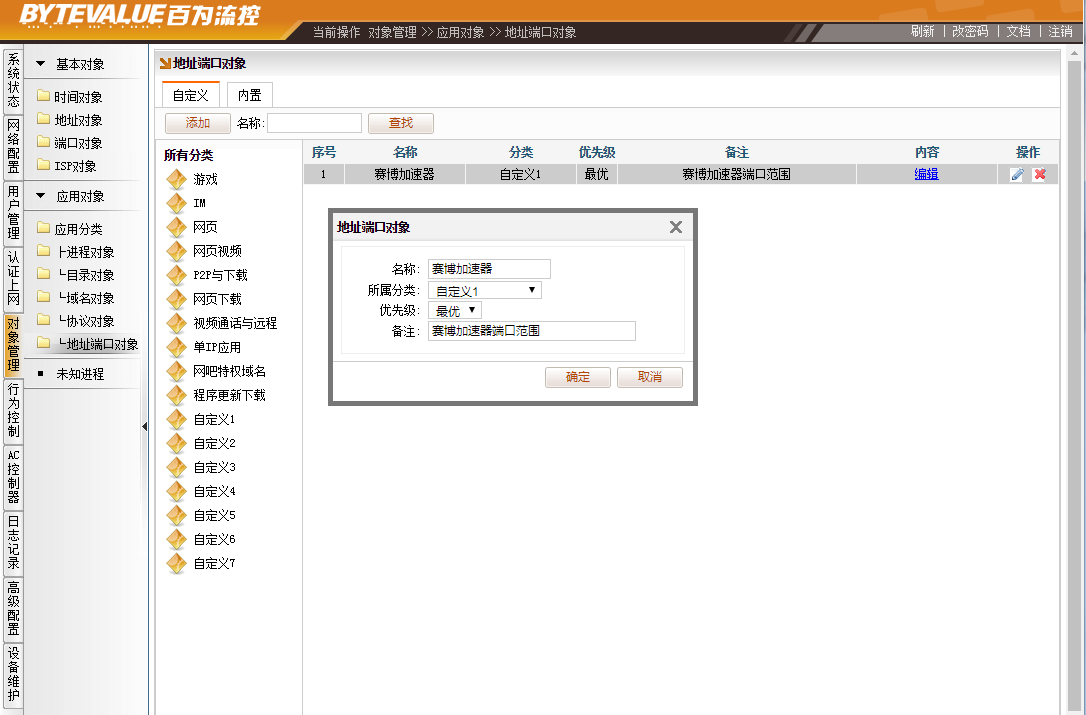Click the P2P与下载 category icon
1086x715 pixels.
[177, 276]
